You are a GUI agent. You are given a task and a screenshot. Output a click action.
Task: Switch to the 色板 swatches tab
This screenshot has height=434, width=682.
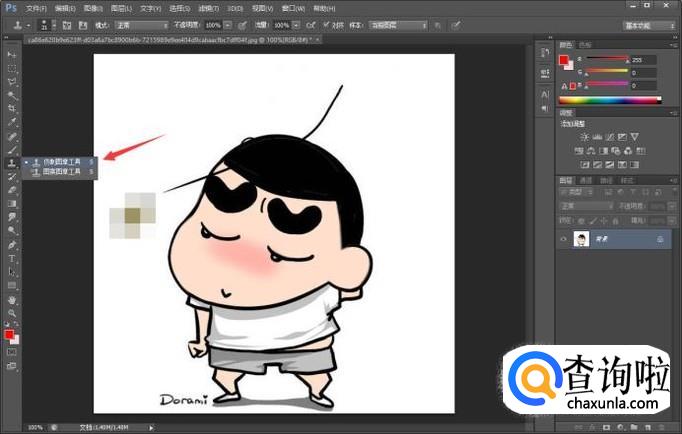pos(585,45)
